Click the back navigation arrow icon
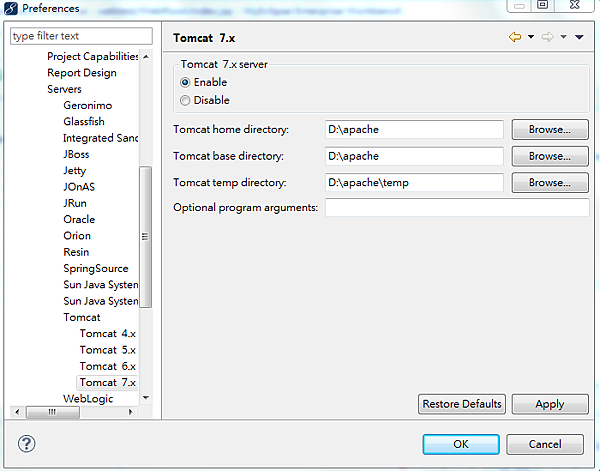 [515, 37]
